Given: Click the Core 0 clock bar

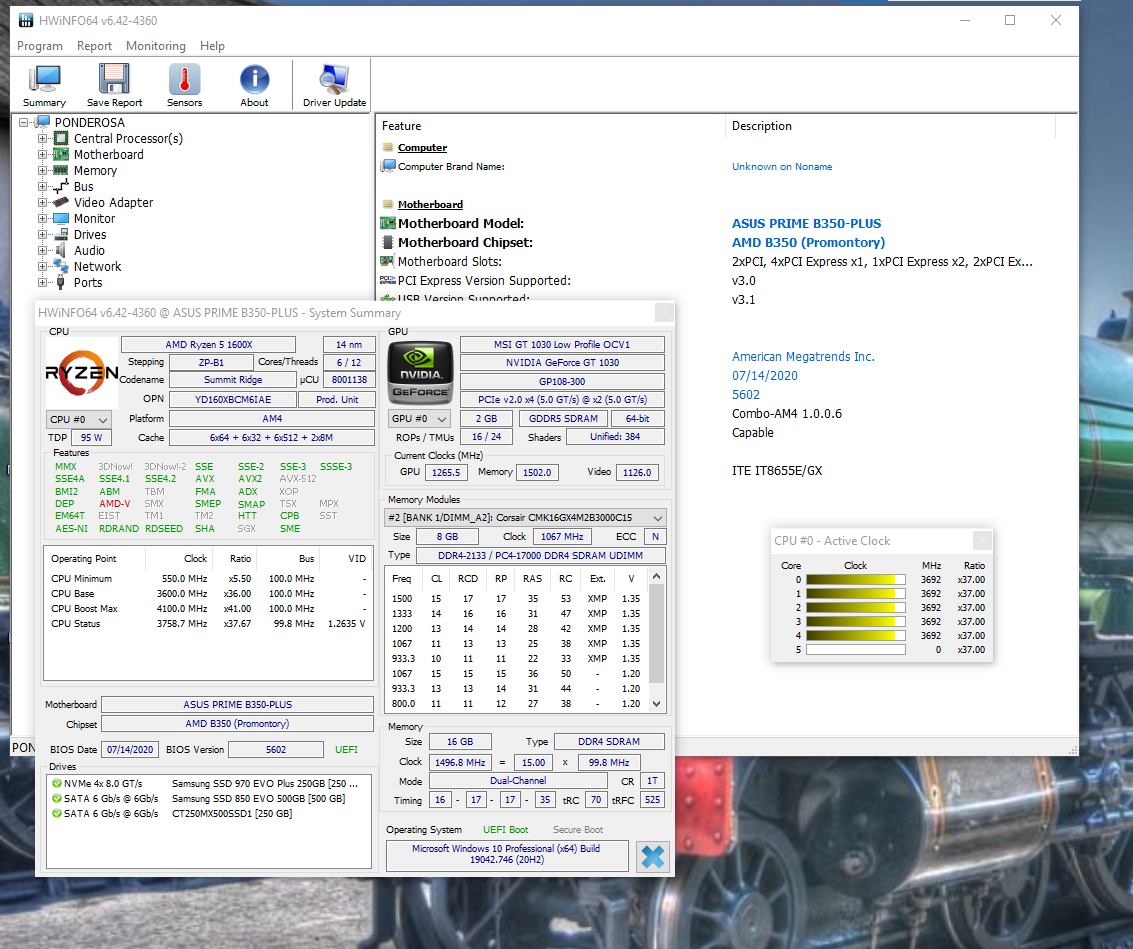Looking at the screenshot, I should coord(856,580).
